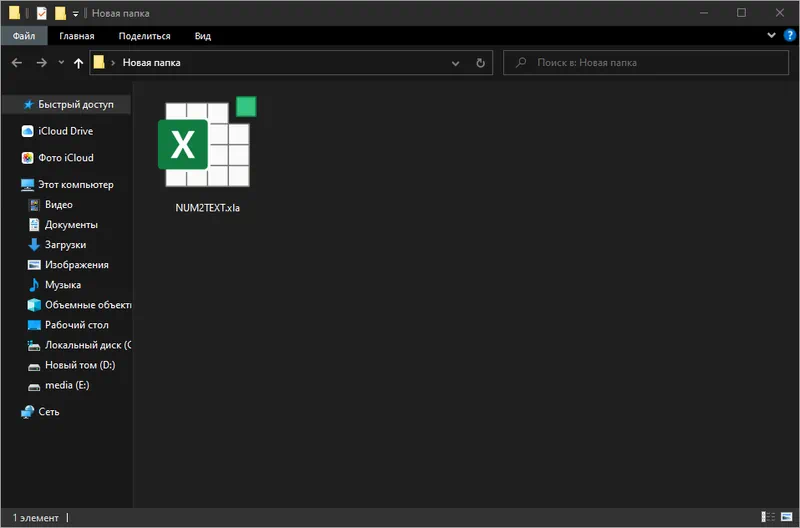
Task: Click New Folder quick access toolbar icon
Action: (60, 13)
